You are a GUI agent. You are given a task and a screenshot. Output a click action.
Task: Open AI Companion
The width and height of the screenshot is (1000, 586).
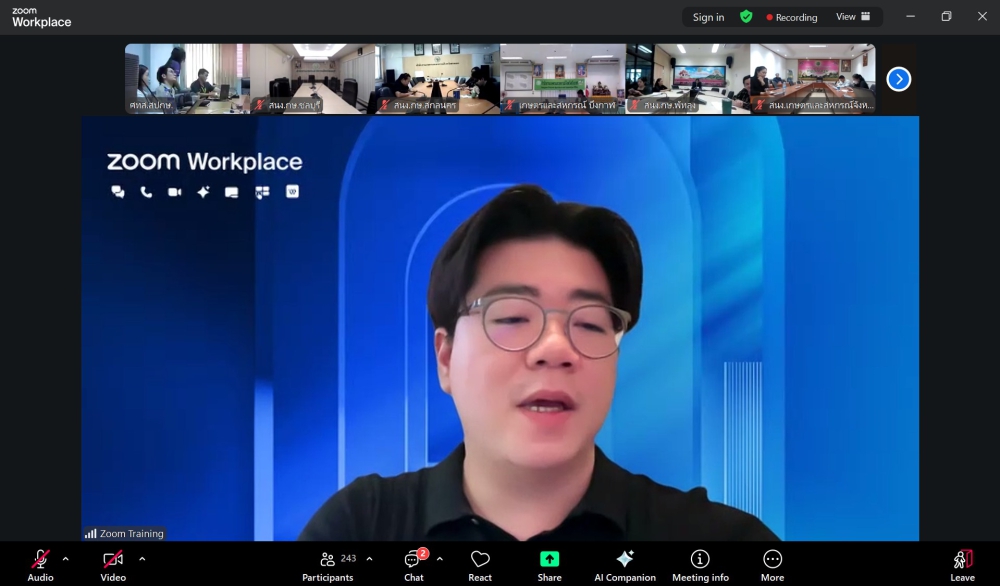[625, 565]
